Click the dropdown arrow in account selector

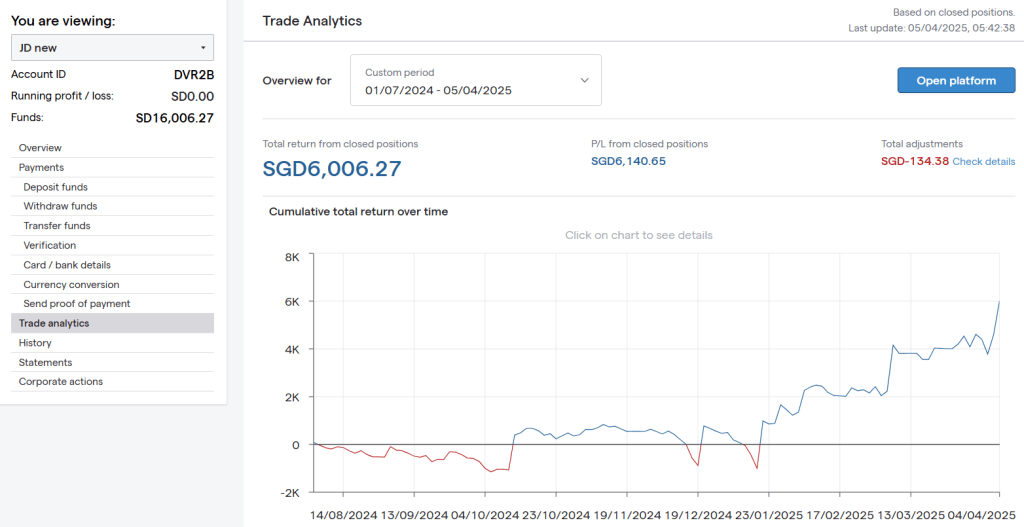(203, 48)
